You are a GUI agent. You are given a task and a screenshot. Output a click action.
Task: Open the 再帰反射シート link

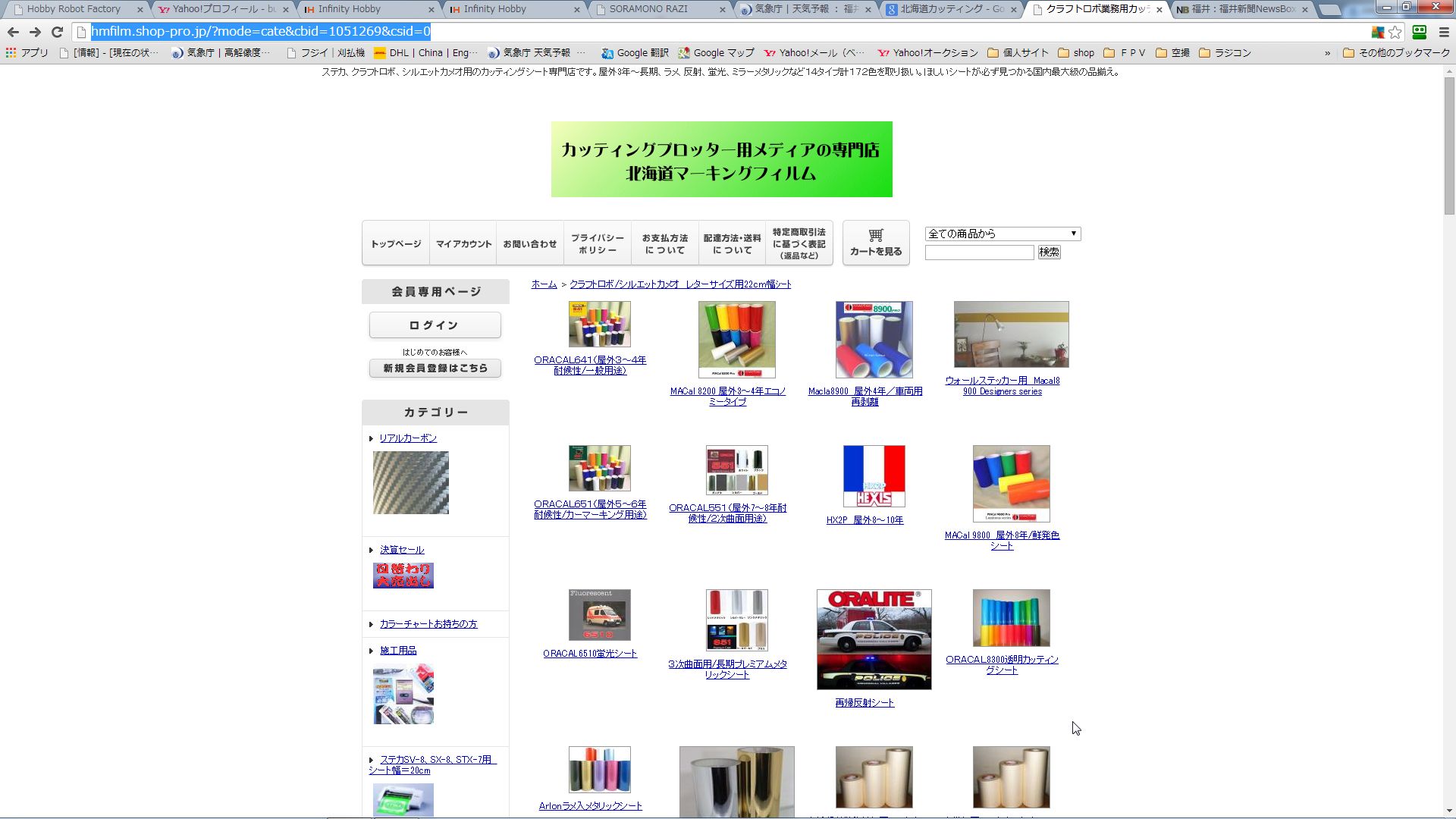click(864, 703)
